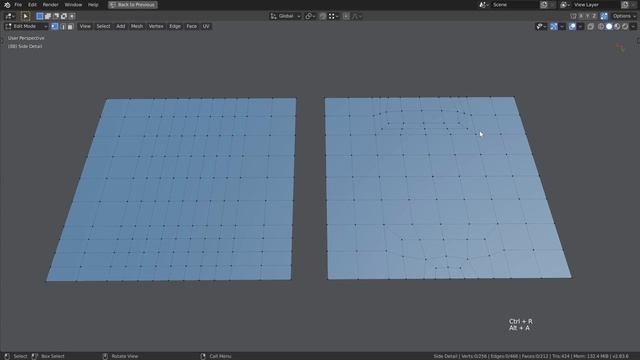This screenshot has width=640, height=360.
Task: Open the gizmo options dropdown arrow
Action: click(x=562, y=27)
